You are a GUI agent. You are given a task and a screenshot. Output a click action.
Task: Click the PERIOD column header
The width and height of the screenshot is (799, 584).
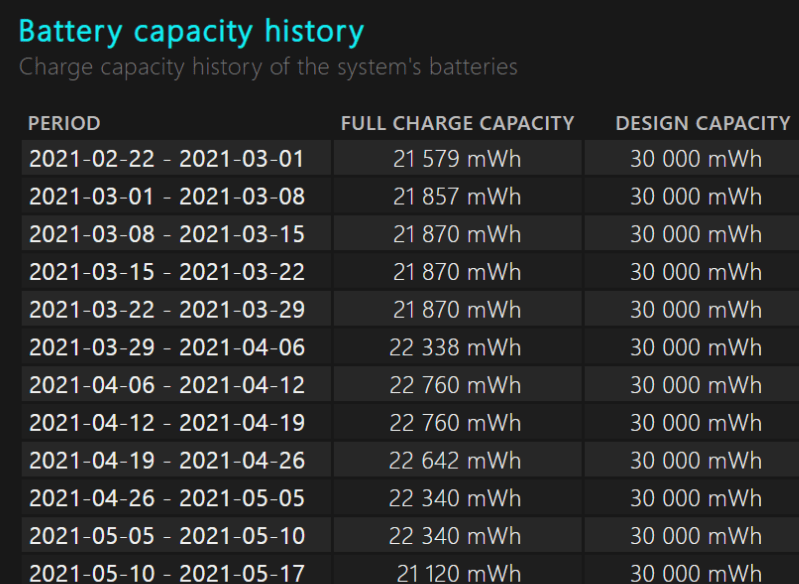coord(64,123)
